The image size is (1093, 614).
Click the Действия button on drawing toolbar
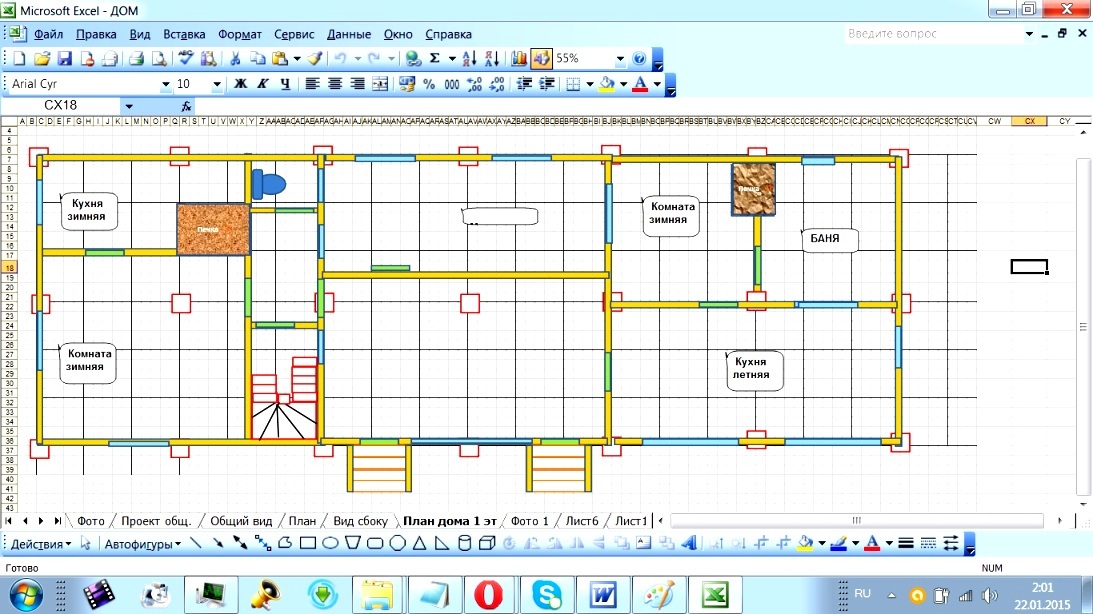40,544
